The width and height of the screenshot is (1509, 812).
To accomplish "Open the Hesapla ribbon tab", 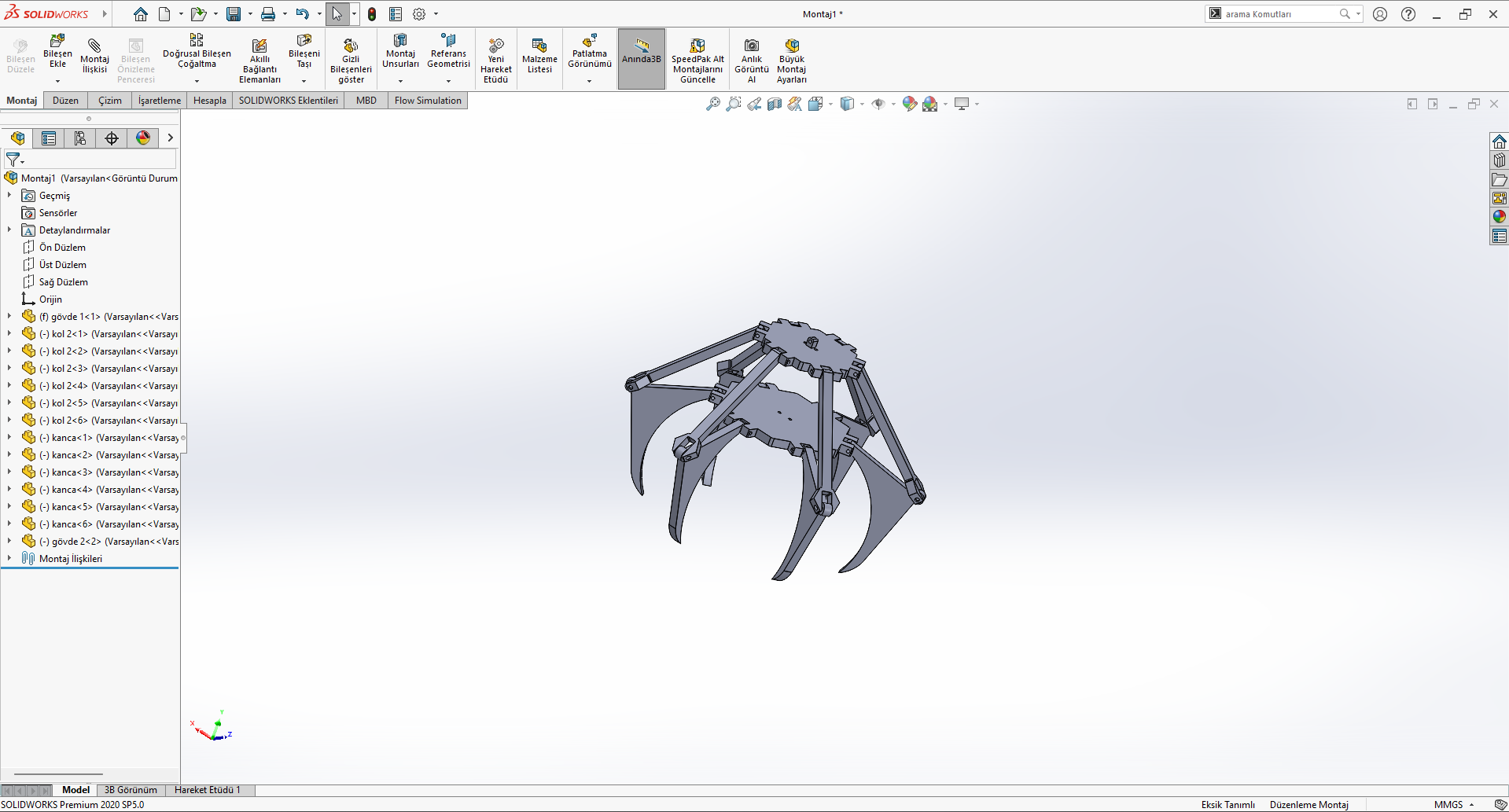I will (210, 101).
